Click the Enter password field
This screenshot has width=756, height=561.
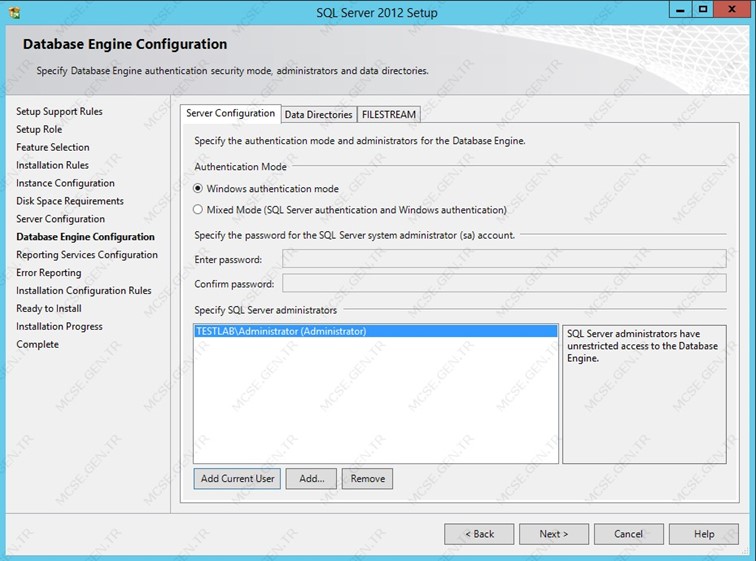[x=504, y=259]
